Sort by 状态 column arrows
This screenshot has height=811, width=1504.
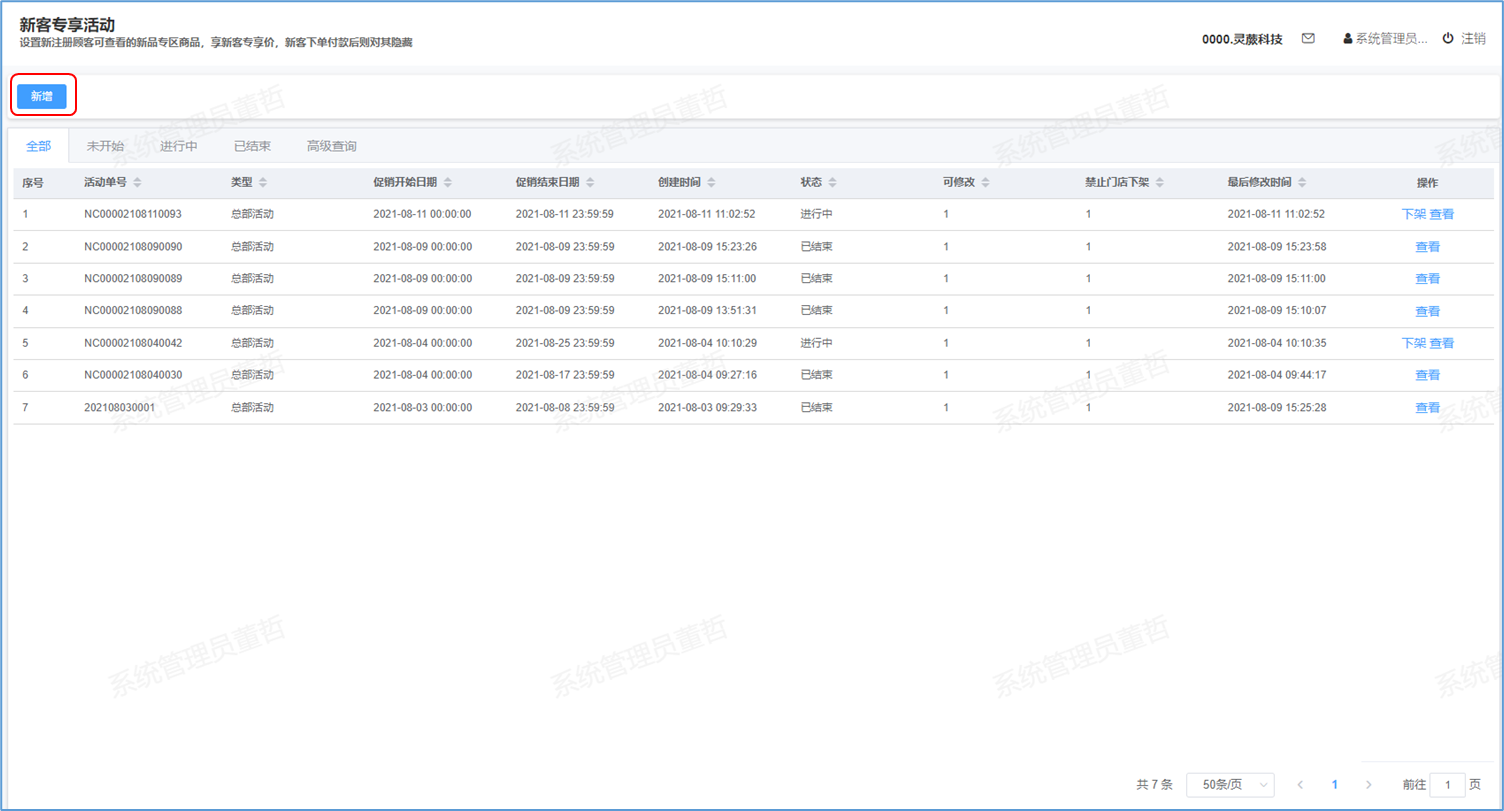832,183
